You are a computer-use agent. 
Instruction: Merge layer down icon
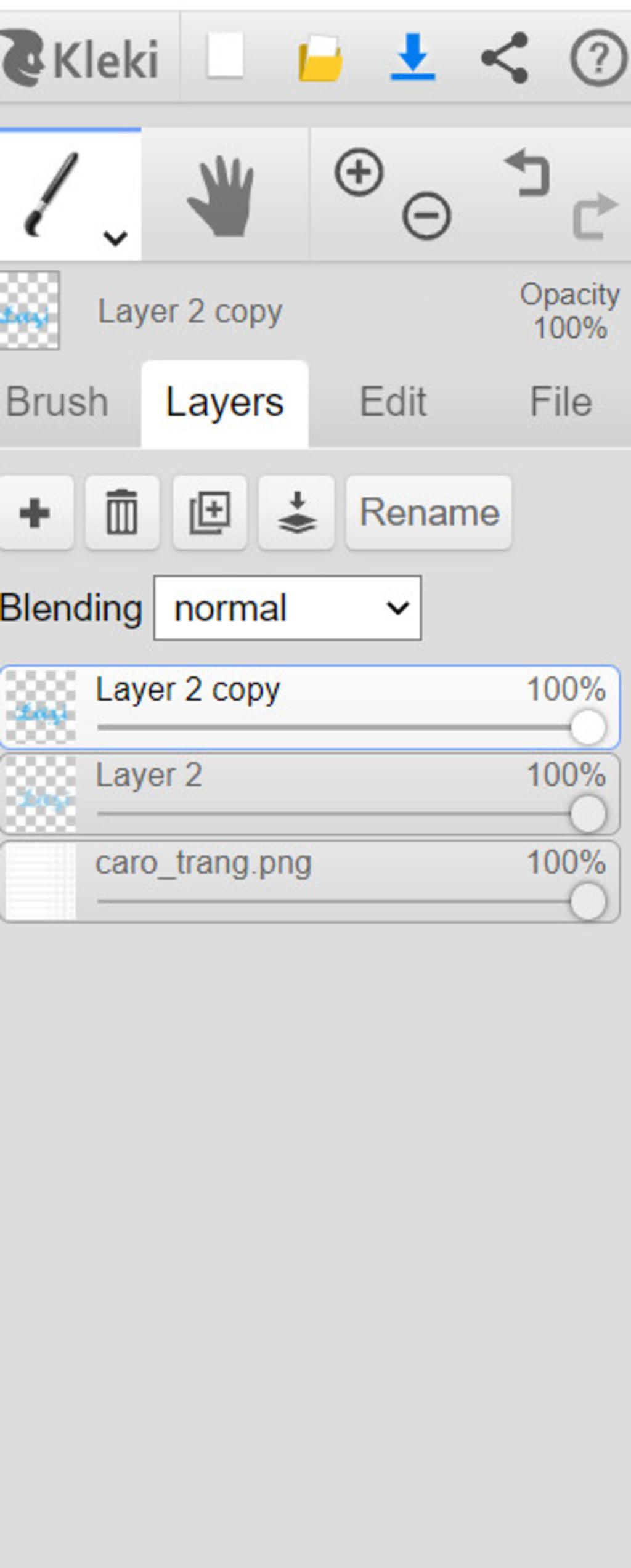point(296,512)
